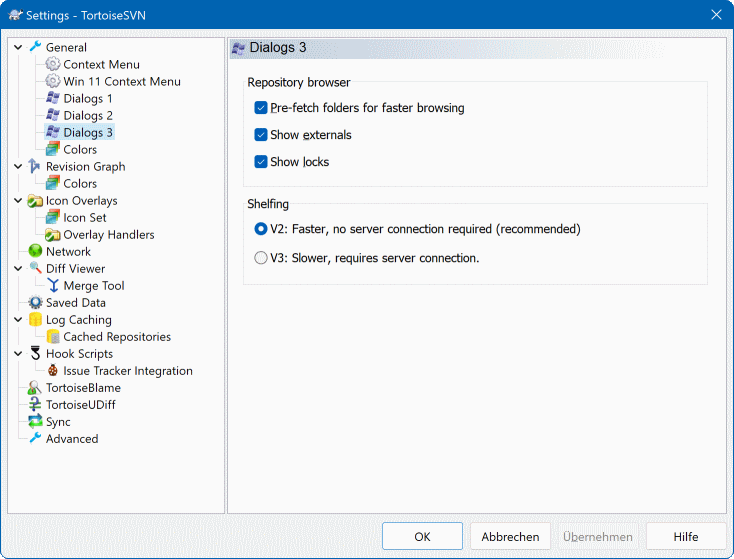Click the Icon Overlays folder icon
The width and height of the screenshot is (734, 559).
[35, 200]
